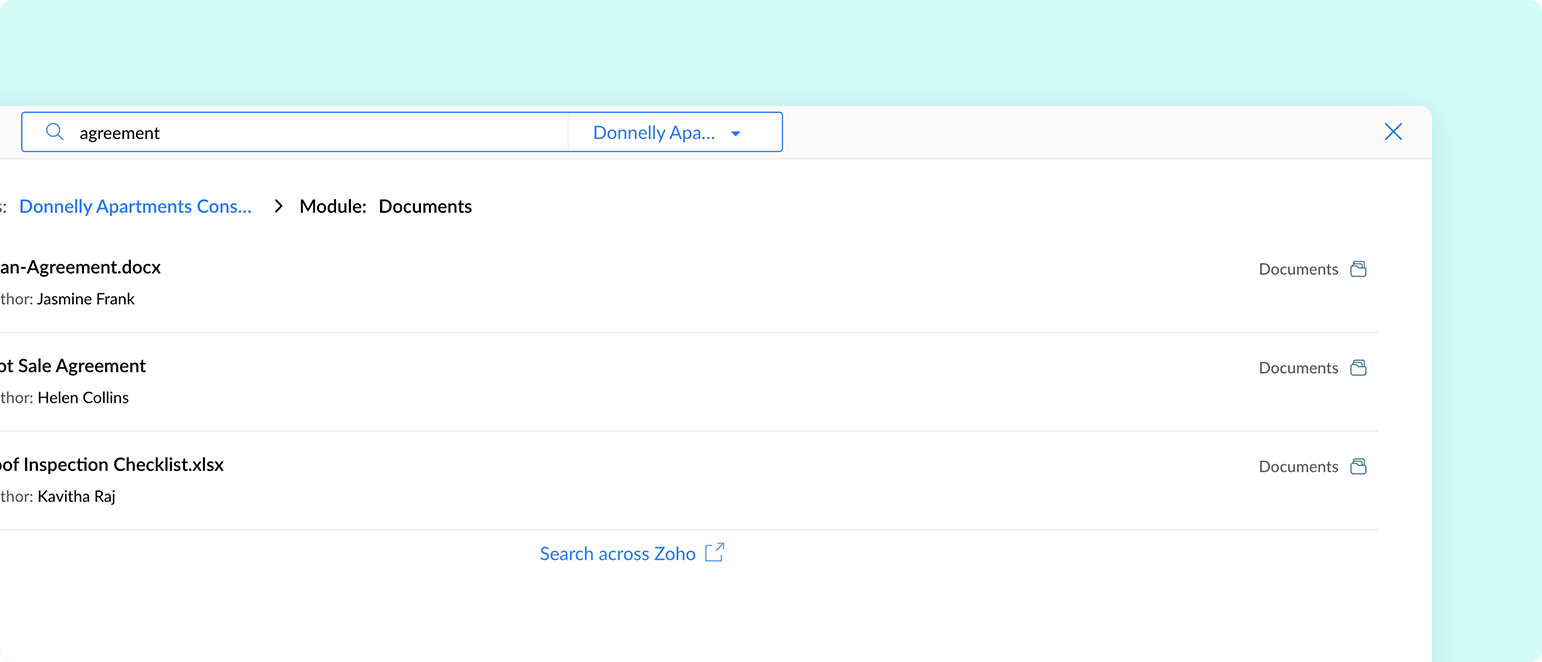Viewport: 1542px width, 662px height.
Task: Select the Documents module label in breadcrumb
Action: tap(425, 207)
